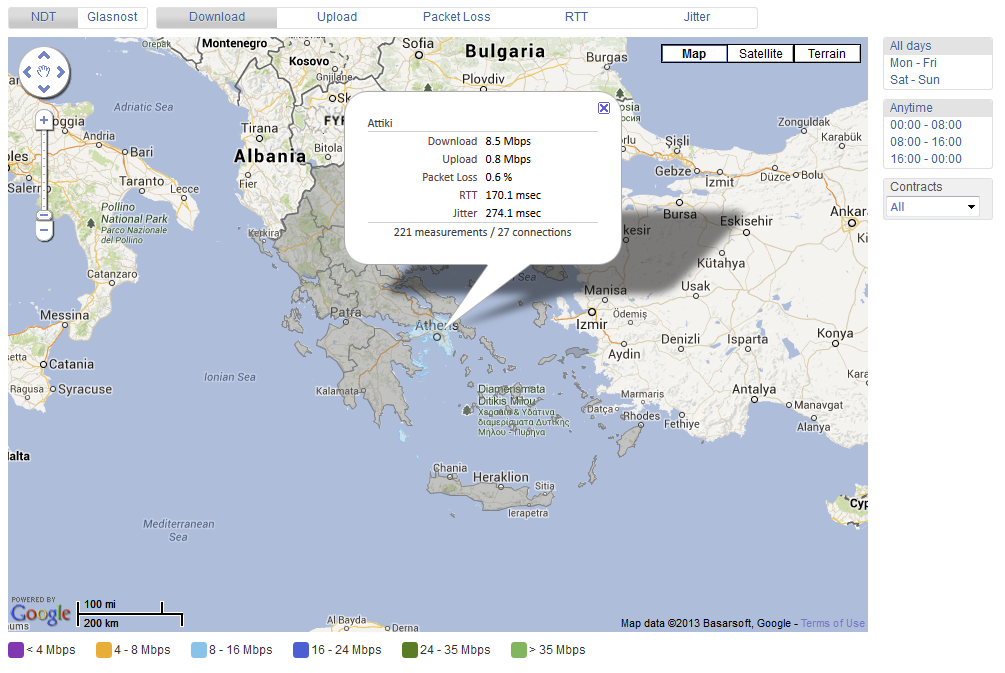
Task: Open the Google logo link
Action: point(40,612)
